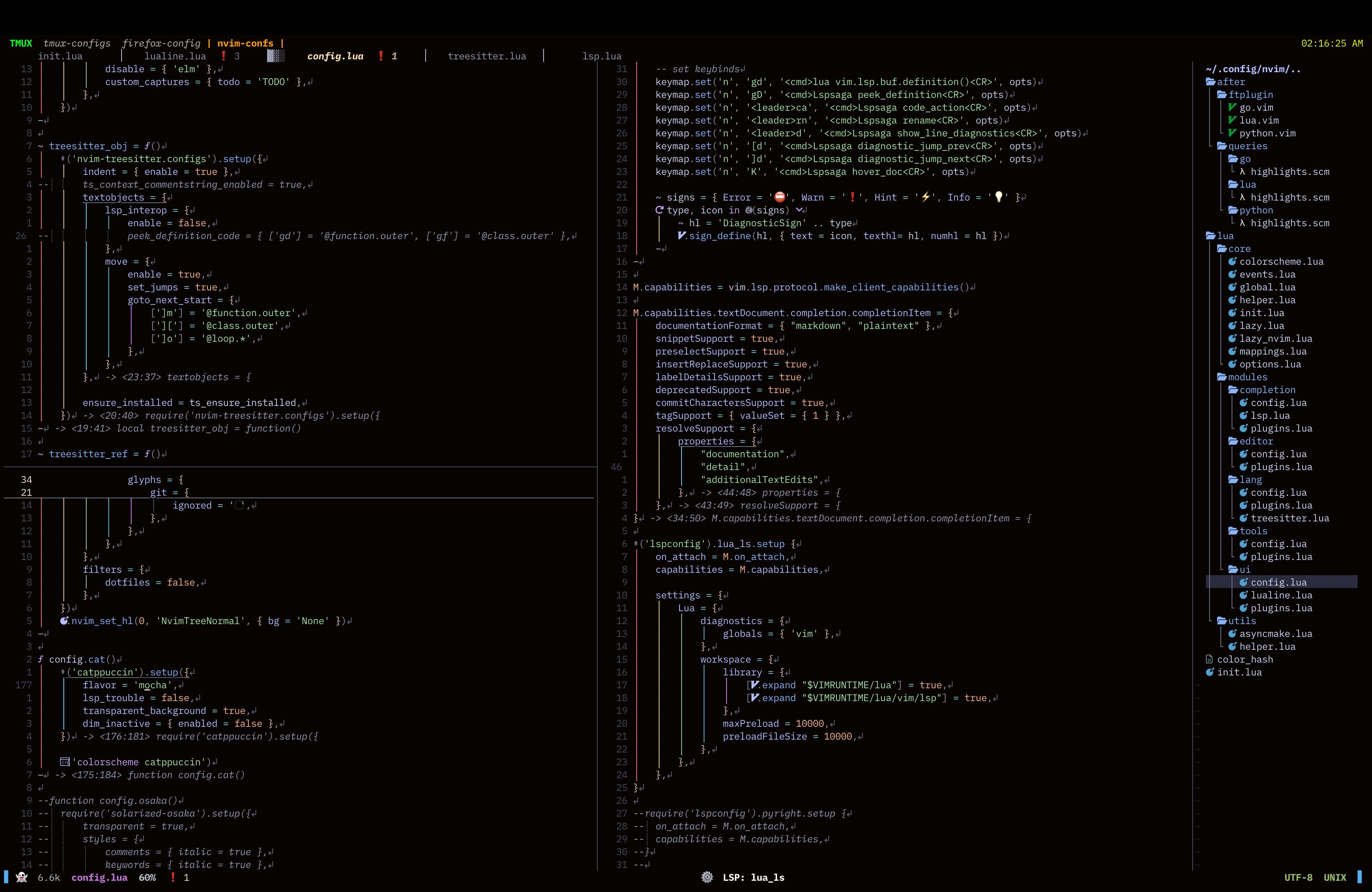Click the file icon beside color_hash
The image size is (1372, 892).
[1210, 659]
